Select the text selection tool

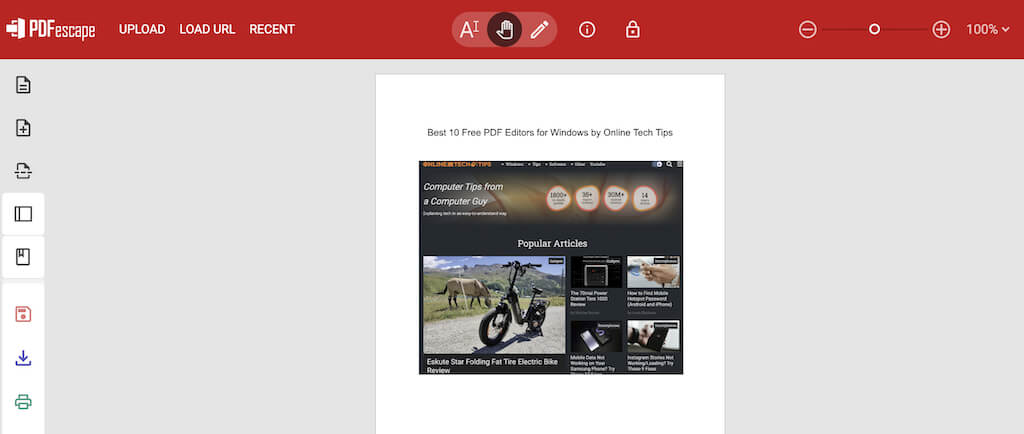pyautogui.click(x=470, y=29)
